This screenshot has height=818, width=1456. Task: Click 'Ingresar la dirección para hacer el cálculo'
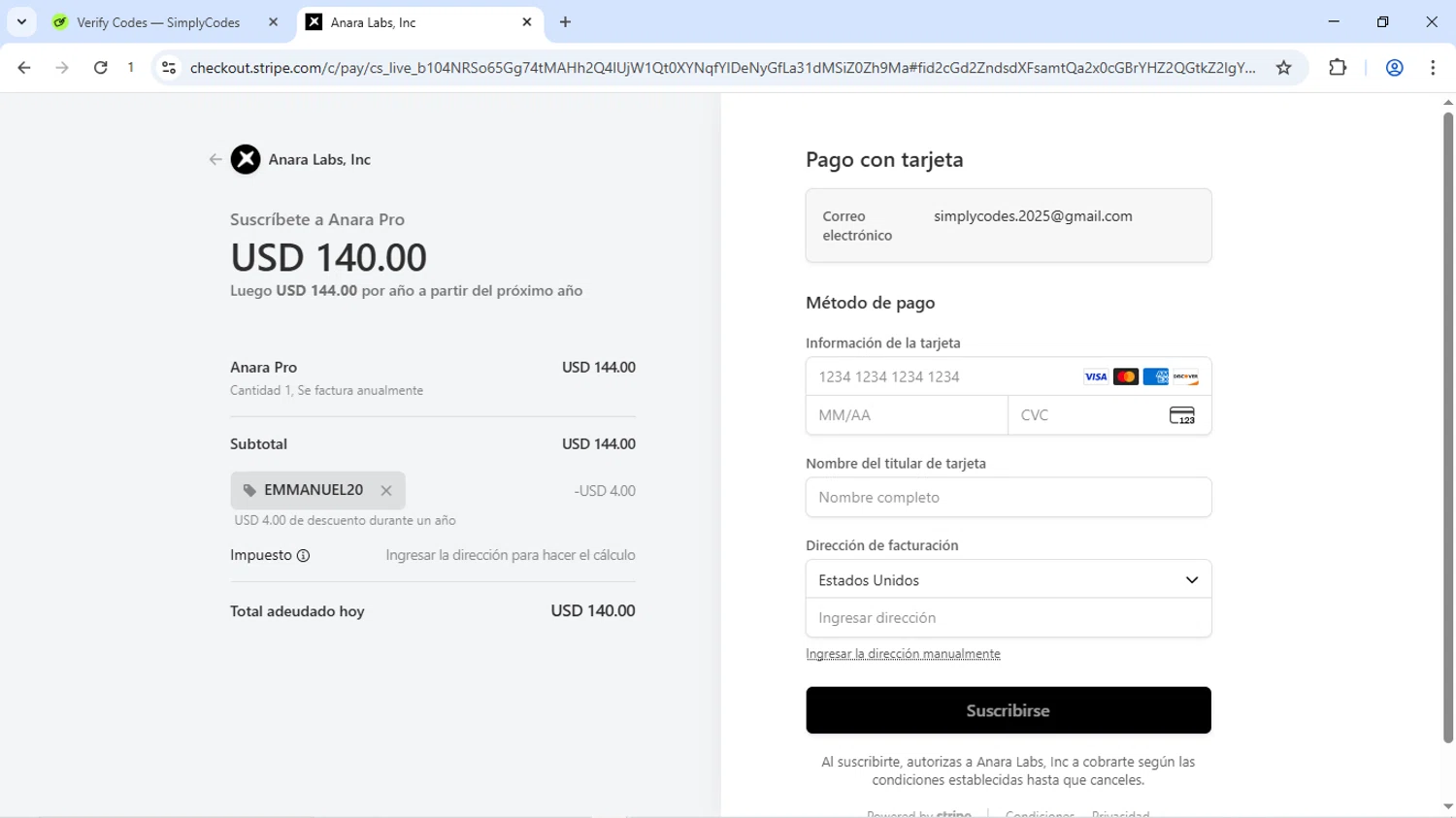point(511,555)
